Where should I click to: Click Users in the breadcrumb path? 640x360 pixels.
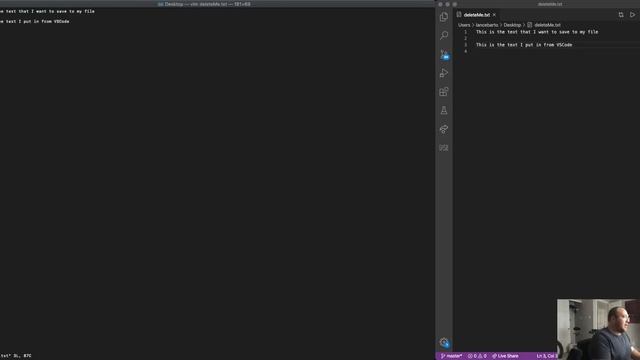(464, 25)
